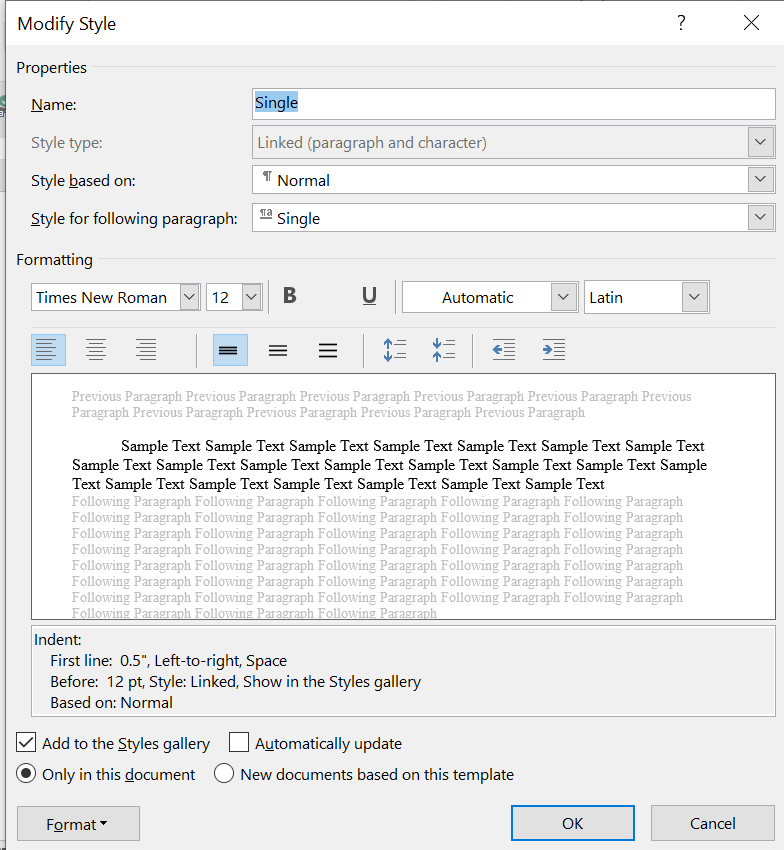
Task: Open the Latin script dropdown
Action: point(695,297)
